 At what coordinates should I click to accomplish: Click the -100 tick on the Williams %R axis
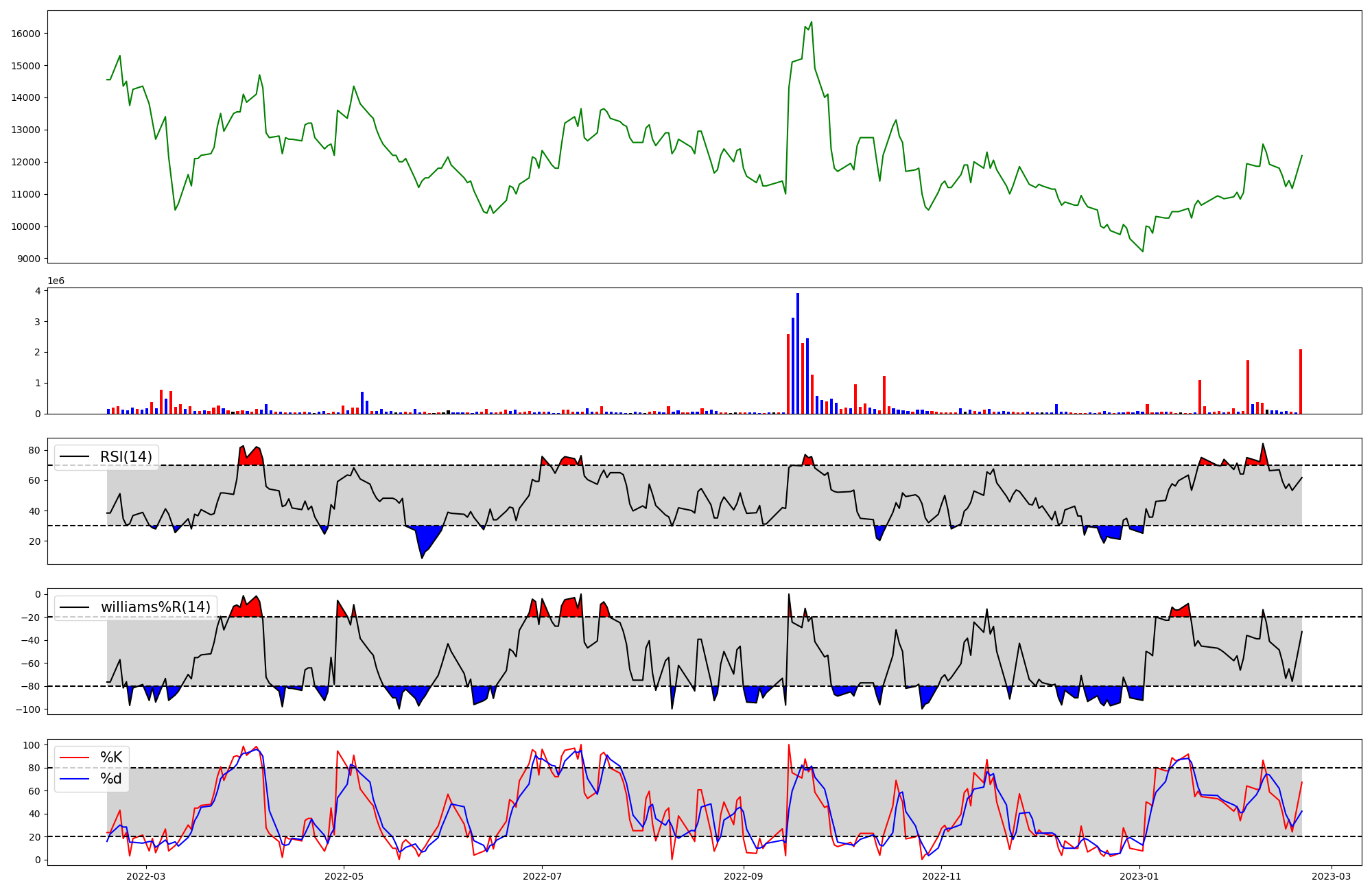point(28,709)
